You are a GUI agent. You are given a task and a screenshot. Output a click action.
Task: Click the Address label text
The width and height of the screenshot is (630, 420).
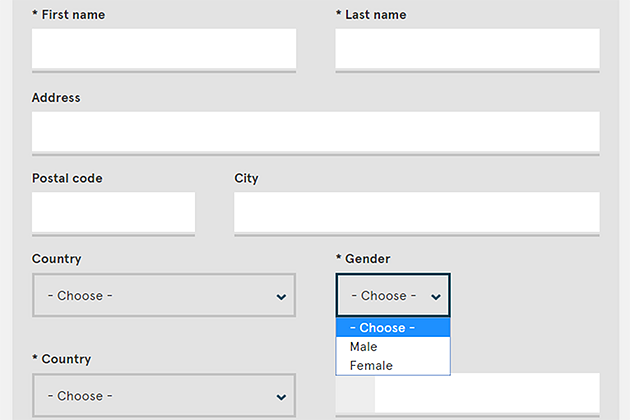(x=56, y=98)
